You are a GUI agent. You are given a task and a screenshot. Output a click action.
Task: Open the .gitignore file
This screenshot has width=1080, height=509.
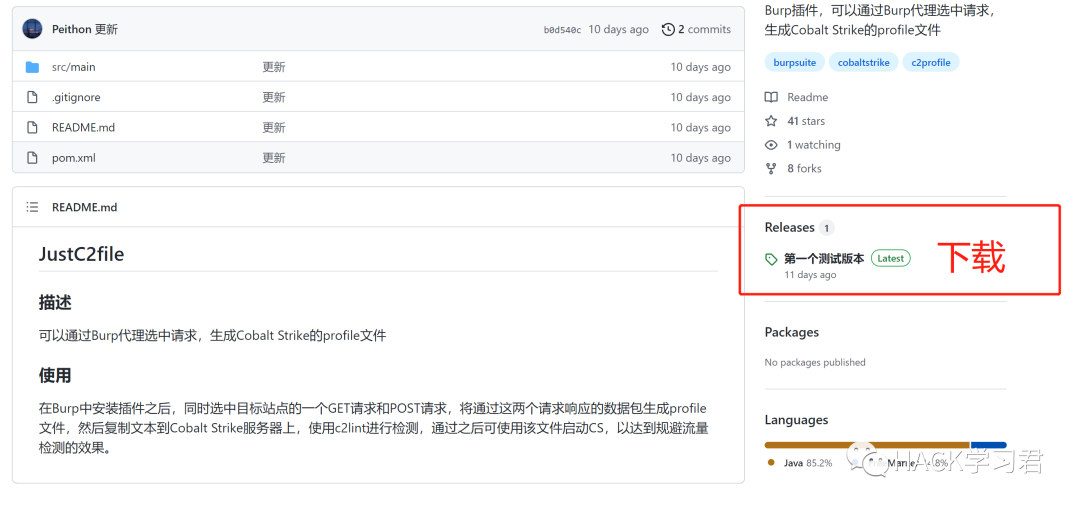[76, 97]
